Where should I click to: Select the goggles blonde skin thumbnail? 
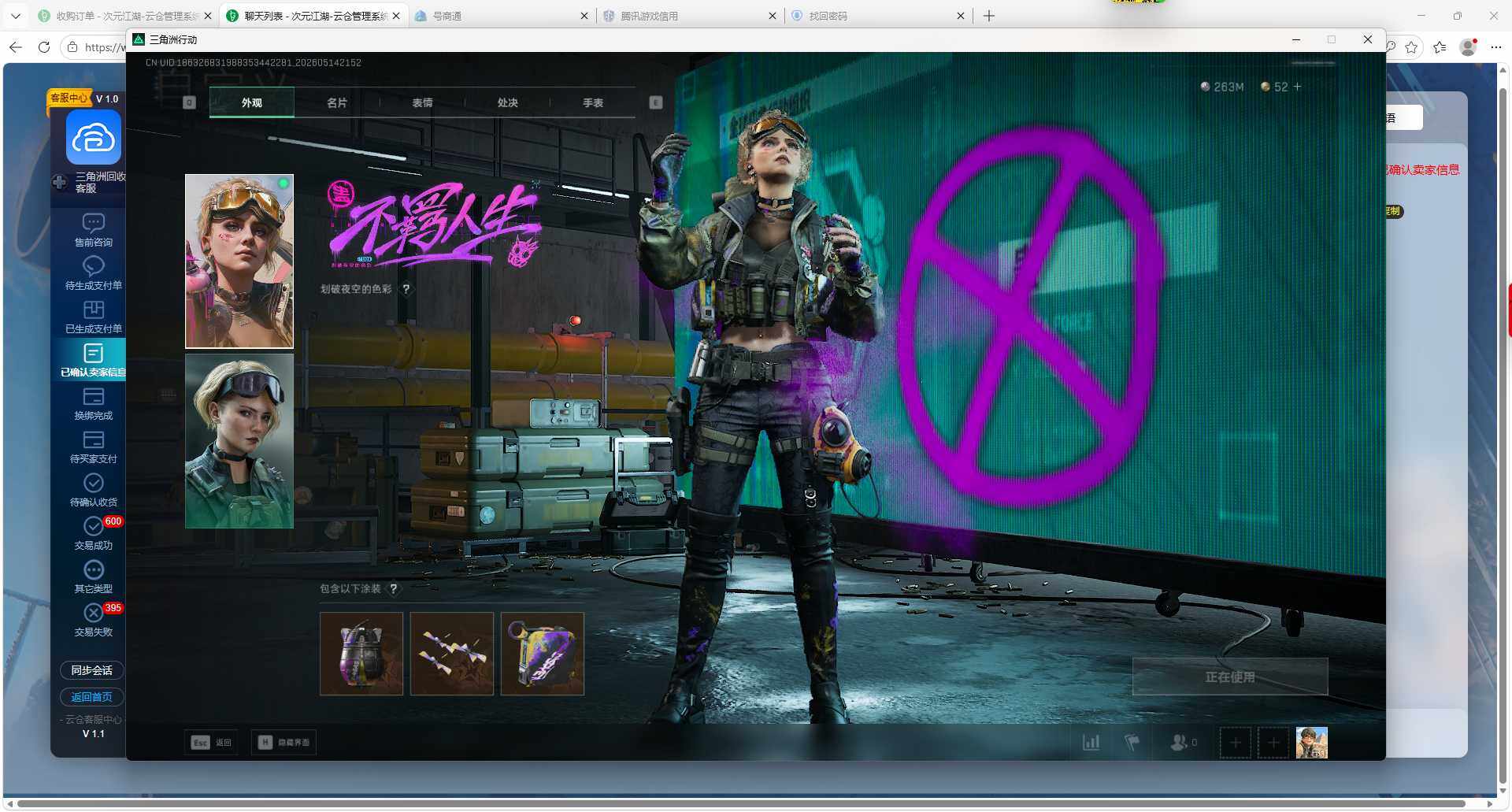coord(239,261)
